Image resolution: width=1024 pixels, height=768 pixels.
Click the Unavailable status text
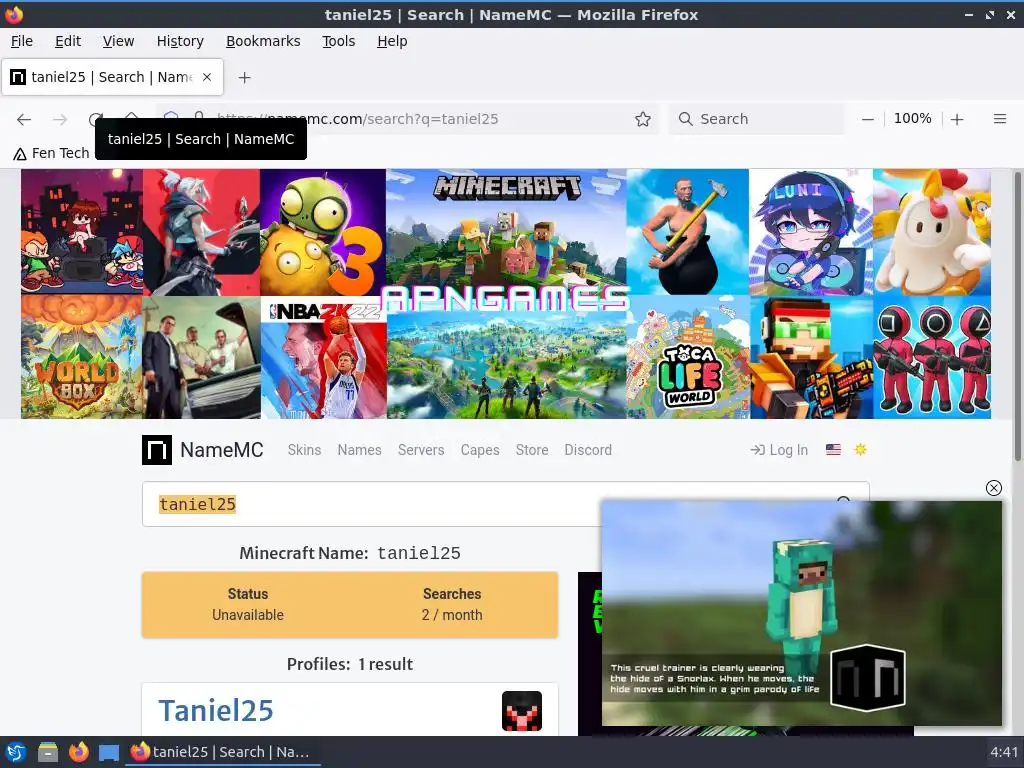tap(248, 615)
